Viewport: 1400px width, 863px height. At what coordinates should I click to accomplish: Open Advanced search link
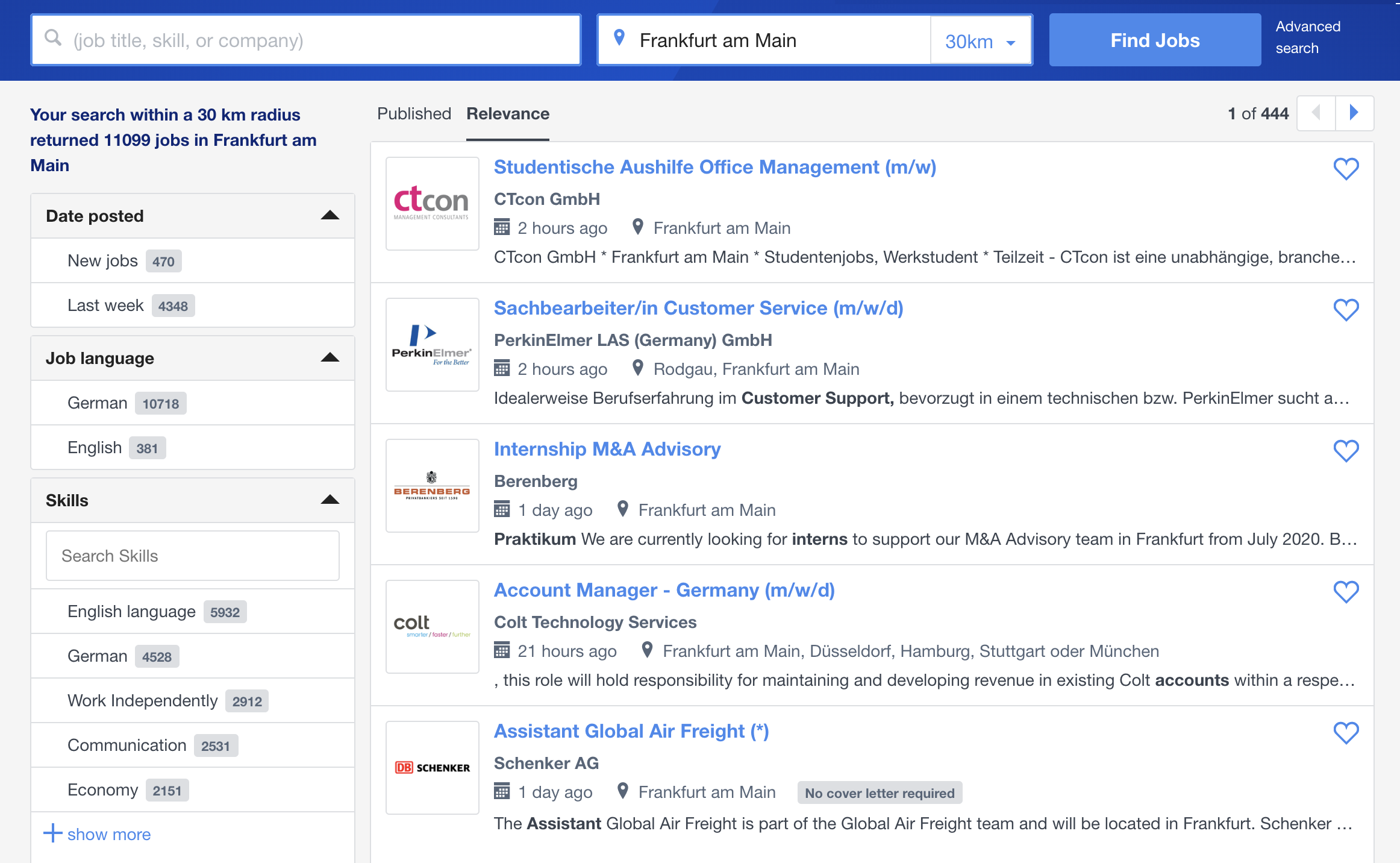[1308, 37]
